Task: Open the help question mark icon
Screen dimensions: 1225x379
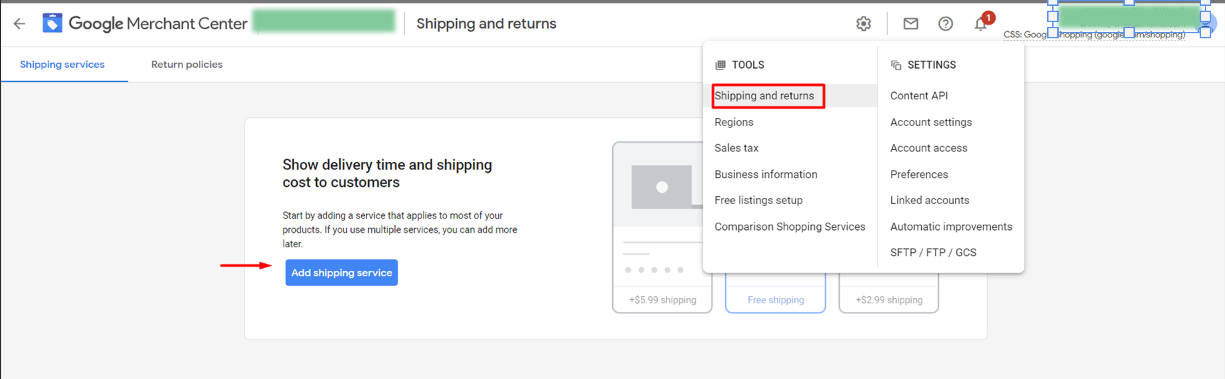Action: (x=945, y=24)
